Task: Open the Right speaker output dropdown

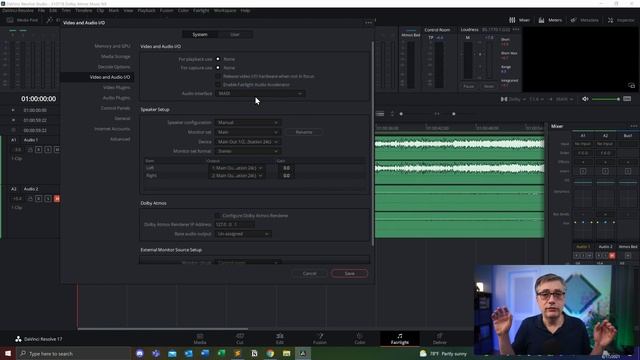Action: click(x=237, y=176)
